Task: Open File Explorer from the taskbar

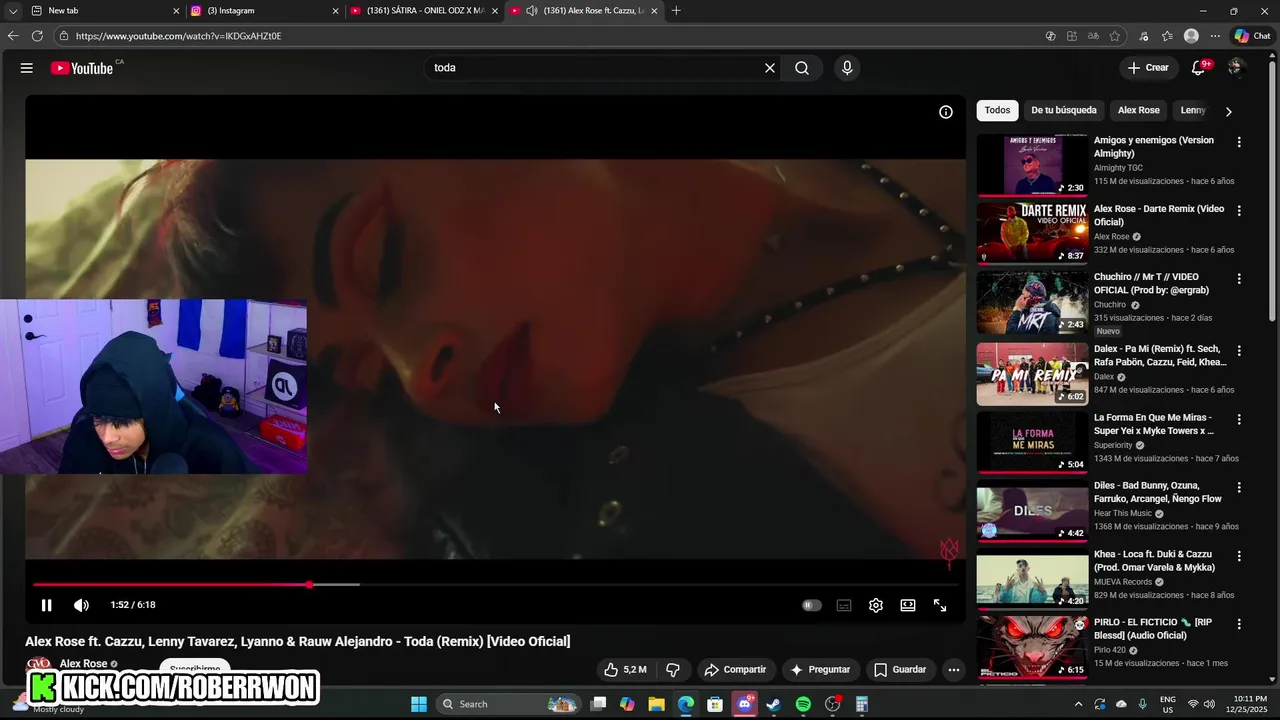Action: point(657,704)
